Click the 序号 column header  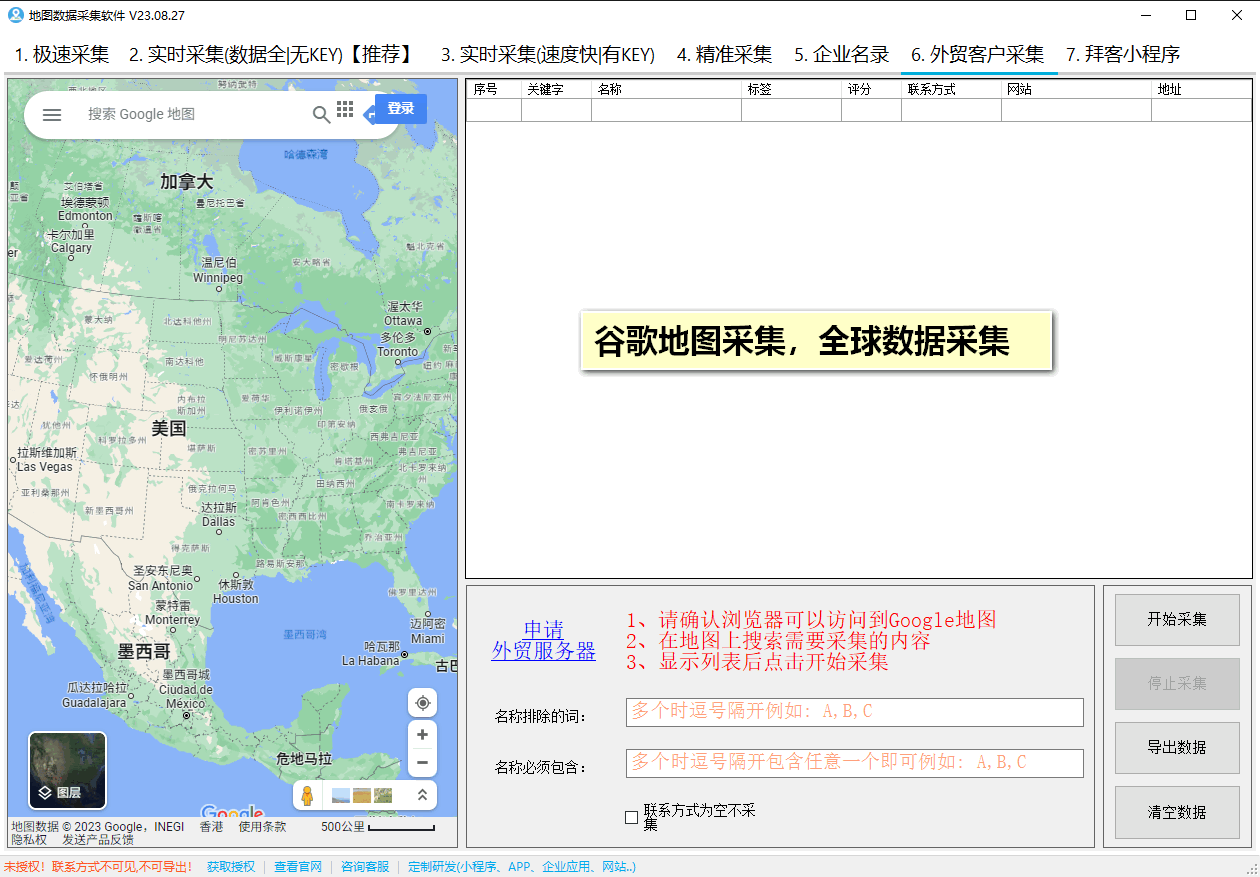coord(494,89)
